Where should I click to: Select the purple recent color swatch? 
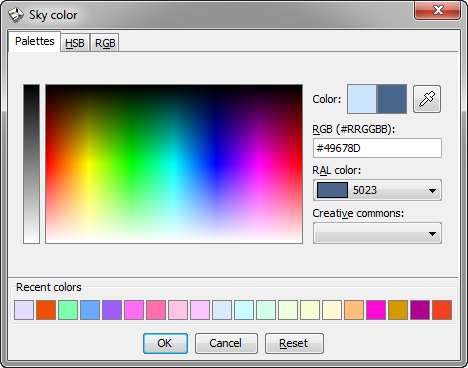(112, 310)
